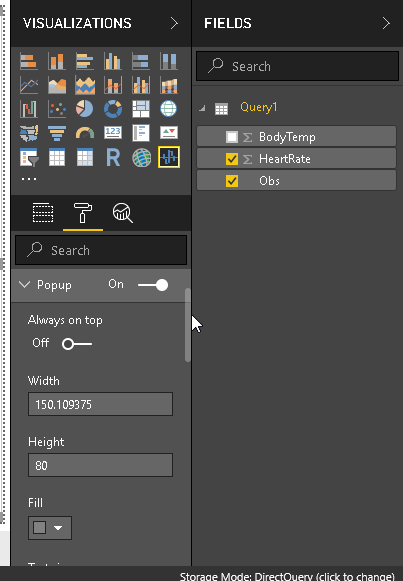Select the Line chart visual
403x581 pixels.
tap(29, 85)
